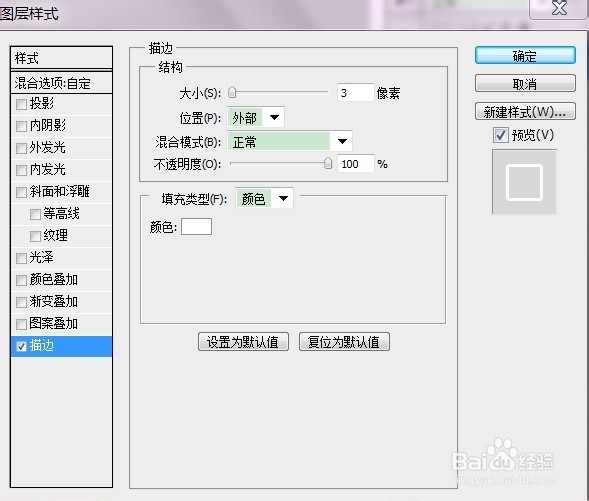Select the 内发光 style label

(47, 169)
